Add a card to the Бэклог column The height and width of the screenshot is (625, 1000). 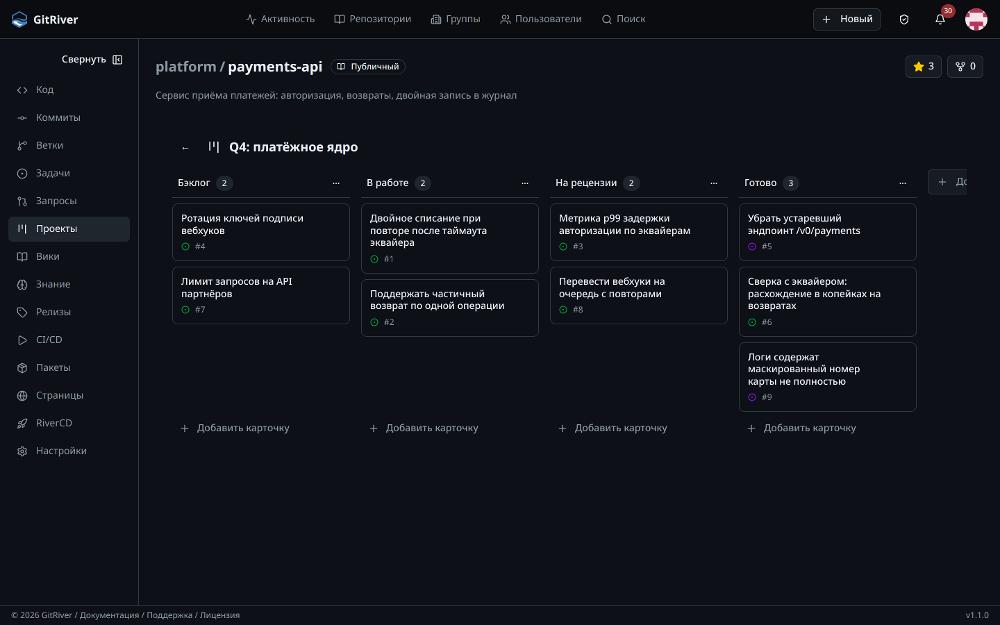pyautogui.click(x=235, y=428)
